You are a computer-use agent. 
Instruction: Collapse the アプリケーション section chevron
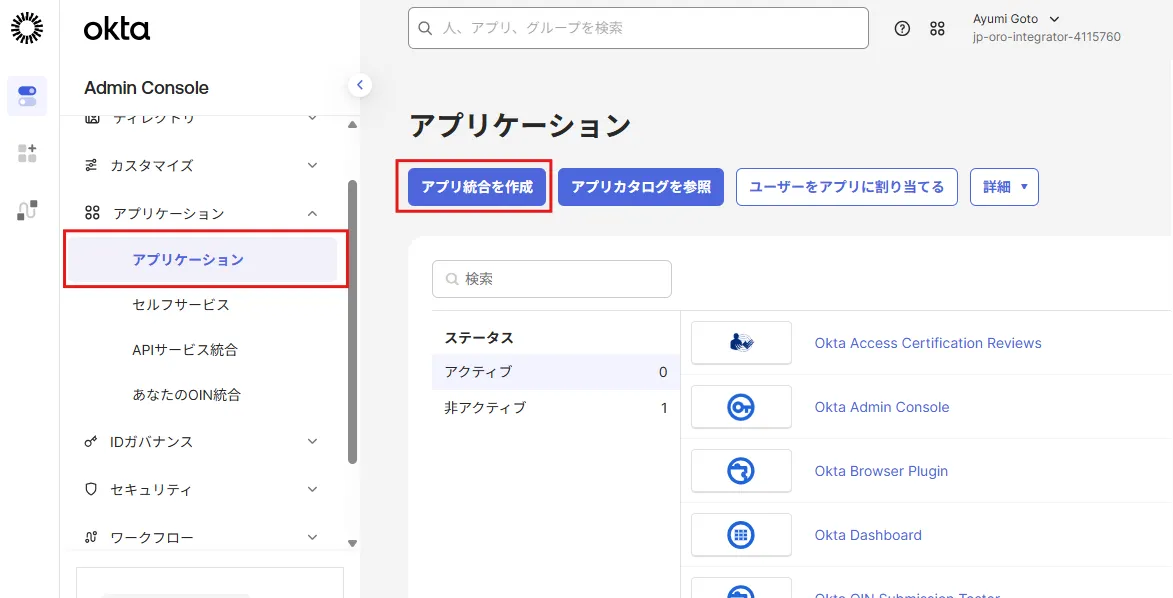coord(313,213)
